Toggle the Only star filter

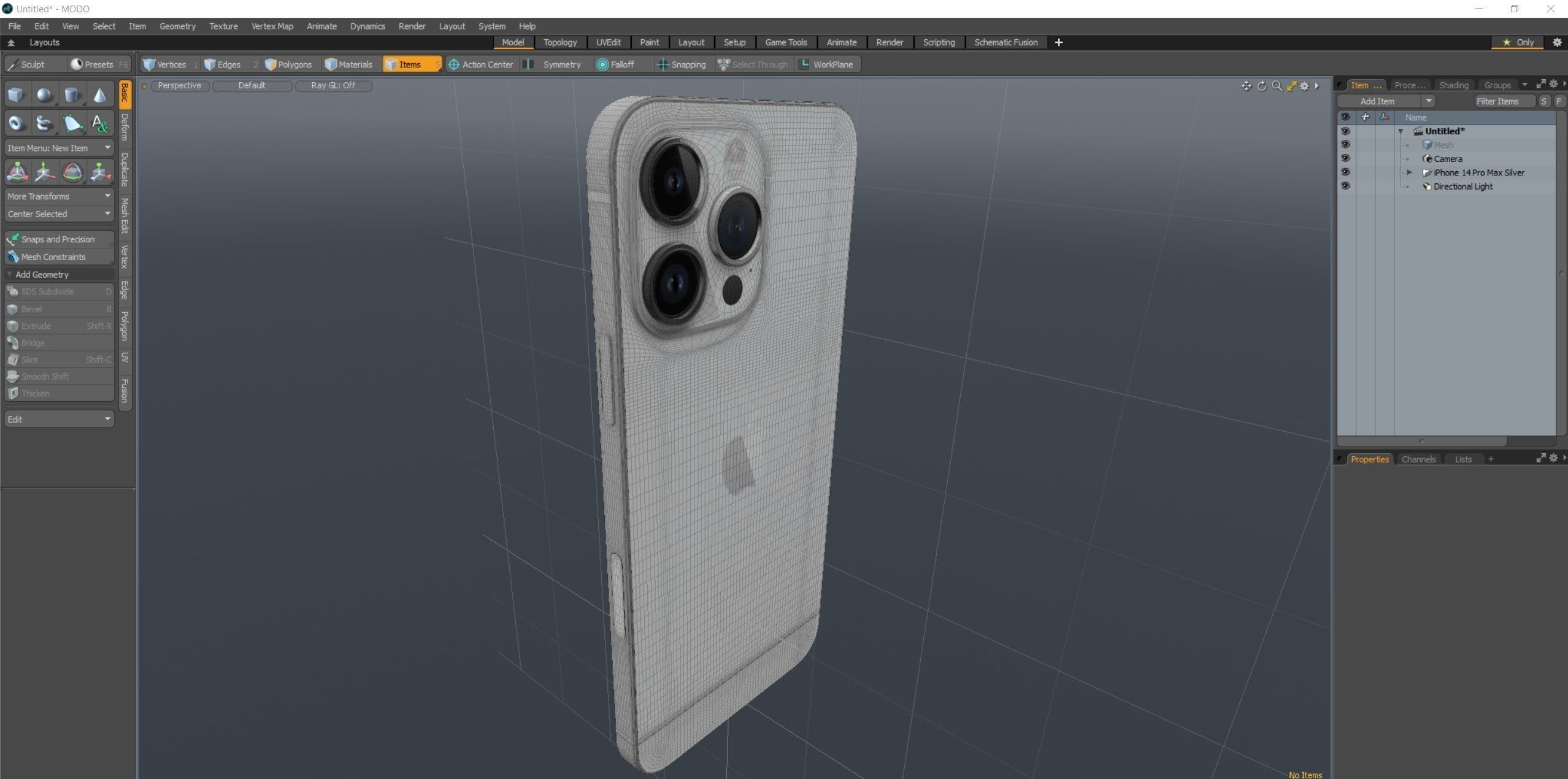[x=1518, y=42]
